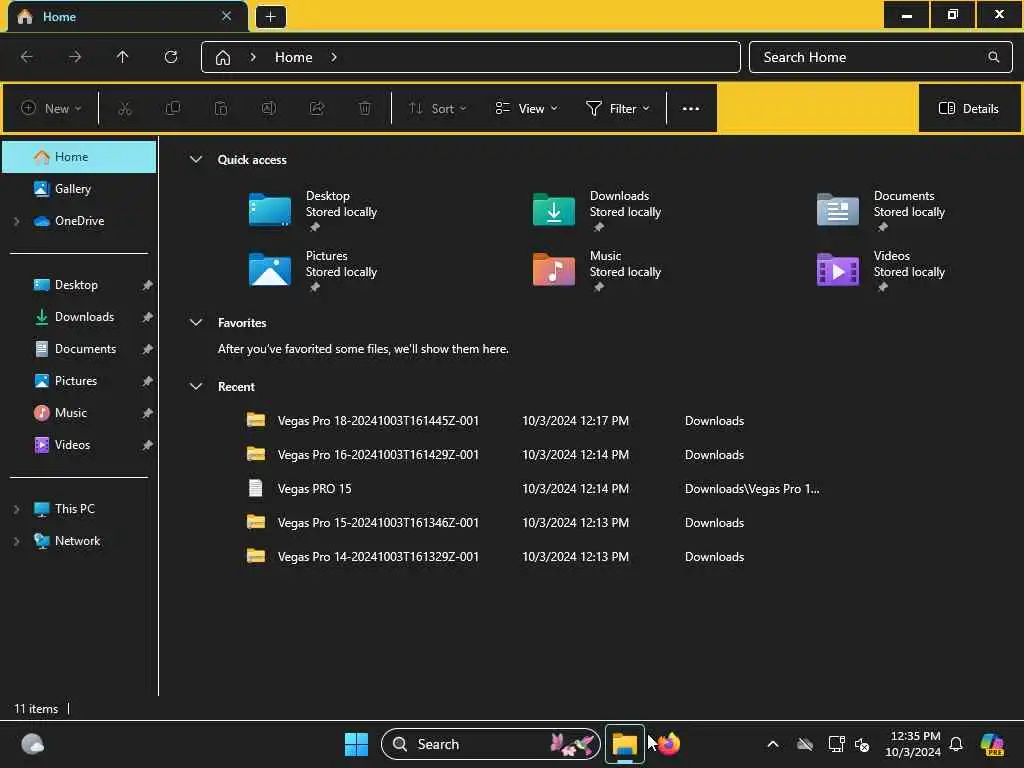1024x768 pixels.
Task: Click the home icon in address bar
Action: click(223, 57)
